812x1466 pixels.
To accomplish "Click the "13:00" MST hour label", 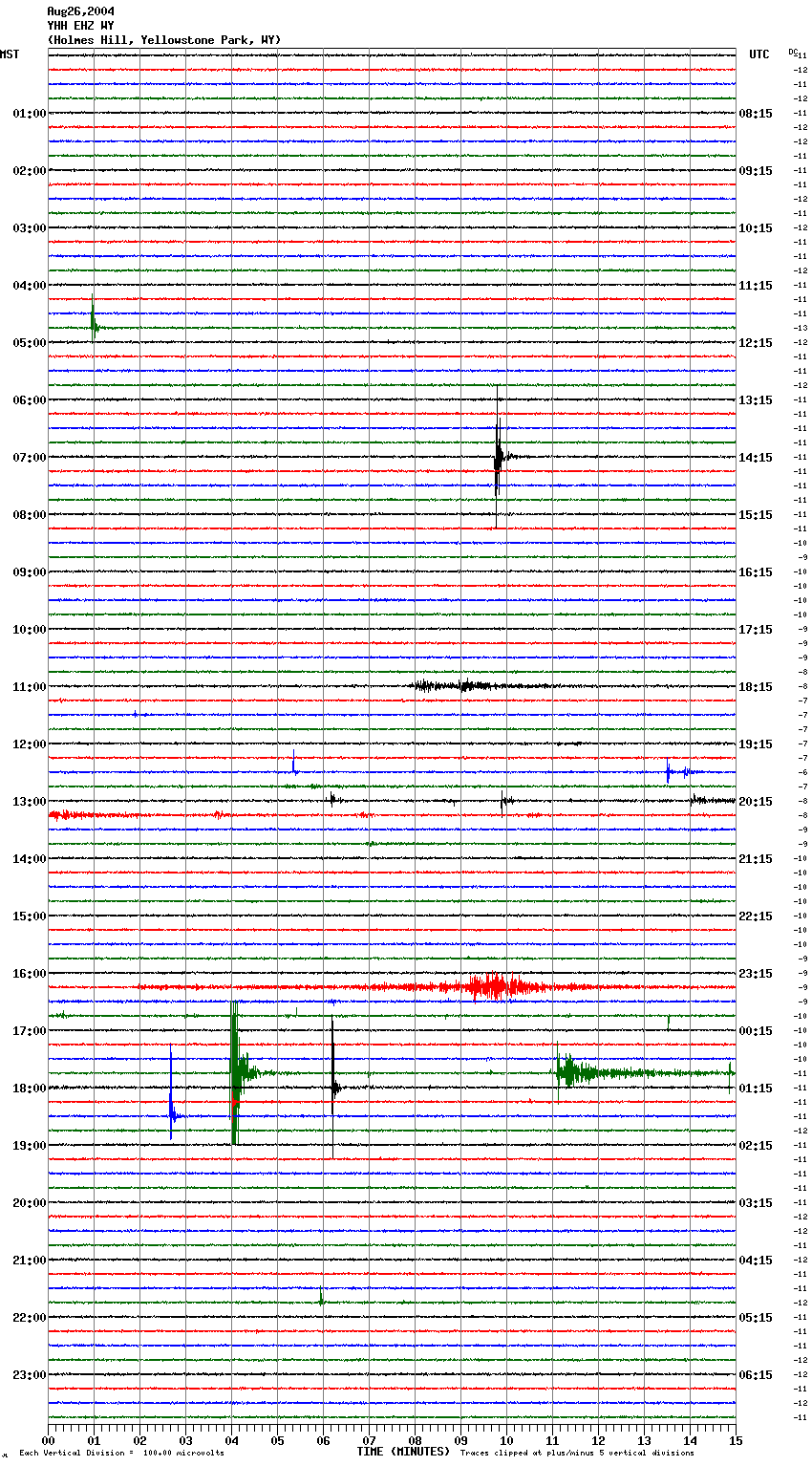I will pyautogui.click(x=30, y=802).
